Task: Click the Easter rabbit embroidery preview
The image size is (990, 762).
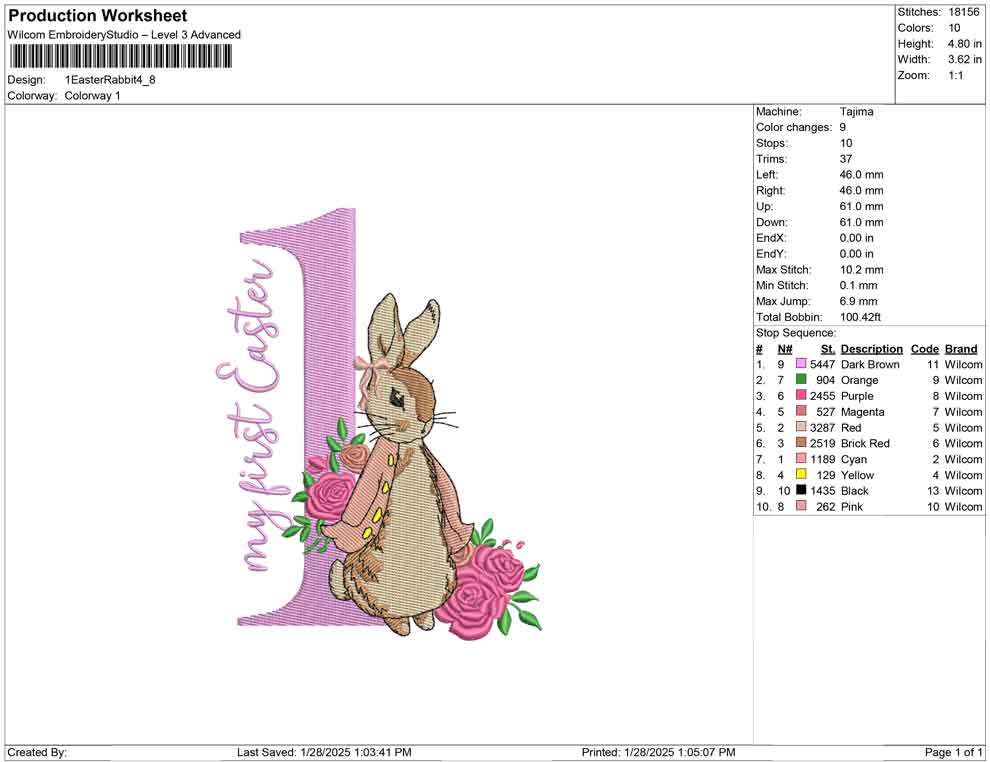Action: [x=379, y=424]
